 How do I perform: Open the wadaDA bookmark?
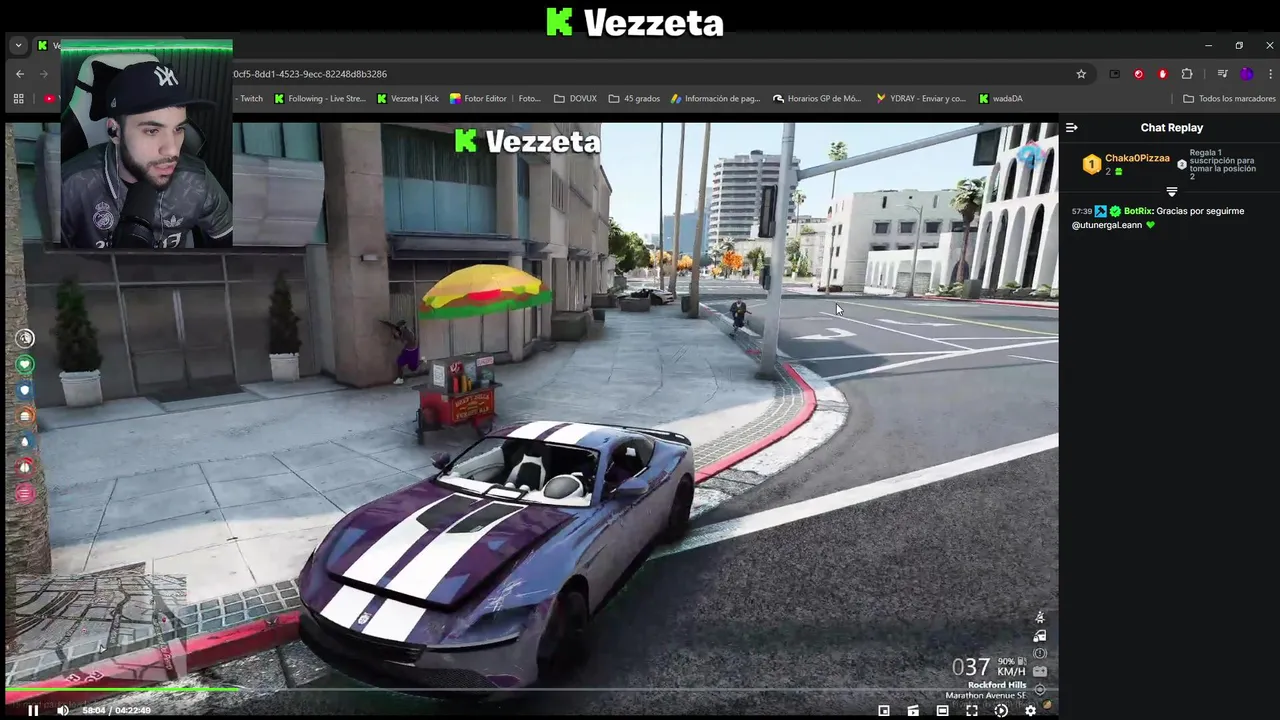[x=1001, y=99]
